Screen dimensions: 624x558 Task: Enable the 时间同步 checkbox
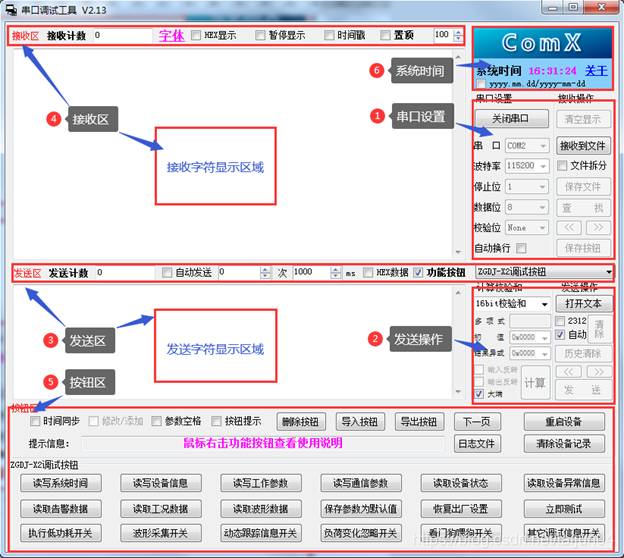pos(35,421)
